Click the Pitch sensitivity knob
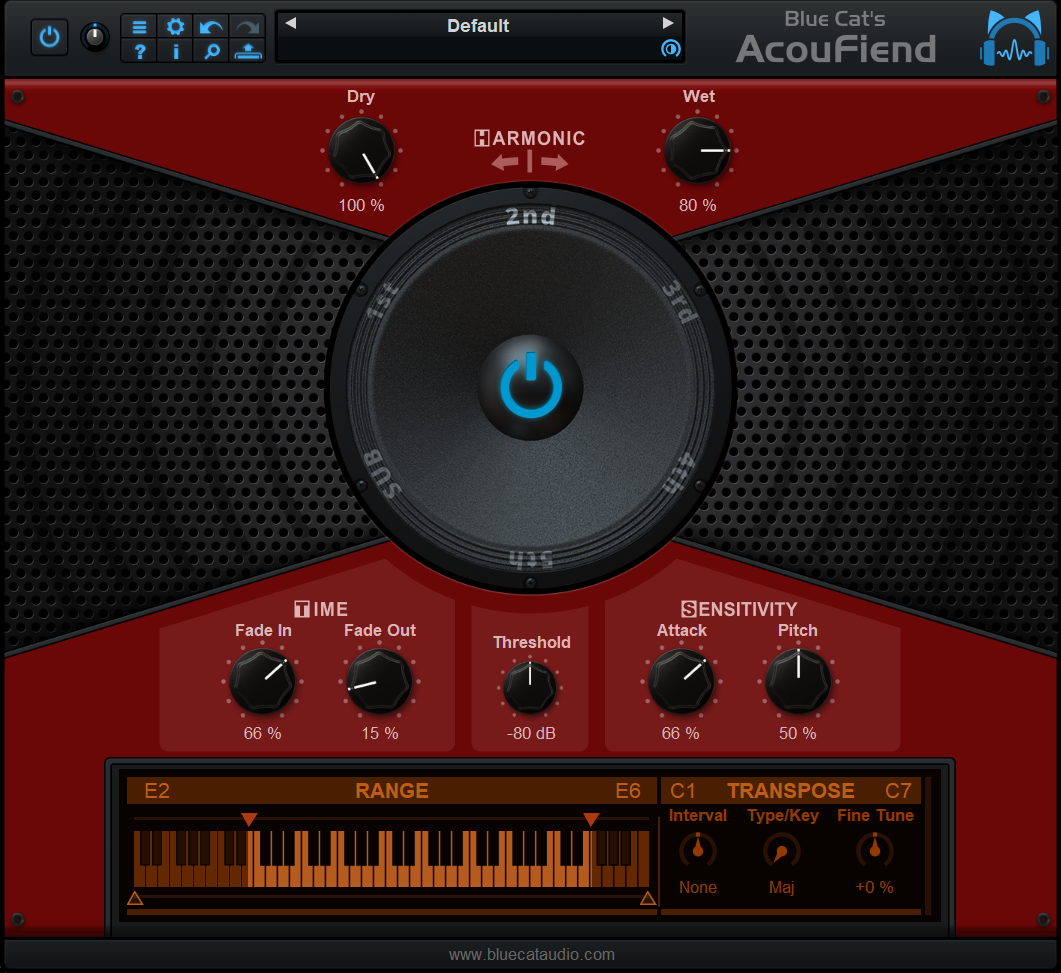 (x=798, y=681)
